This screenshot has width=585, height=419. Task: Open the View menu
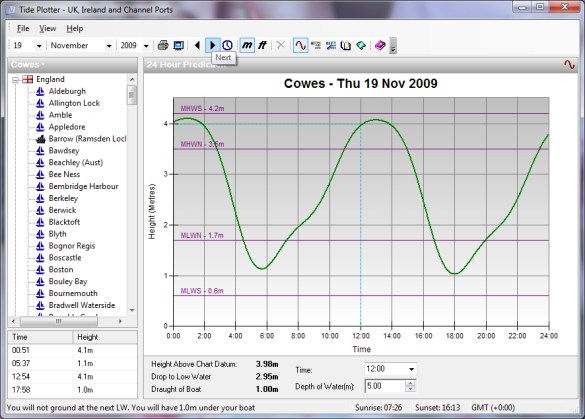(x=47, y=28)
